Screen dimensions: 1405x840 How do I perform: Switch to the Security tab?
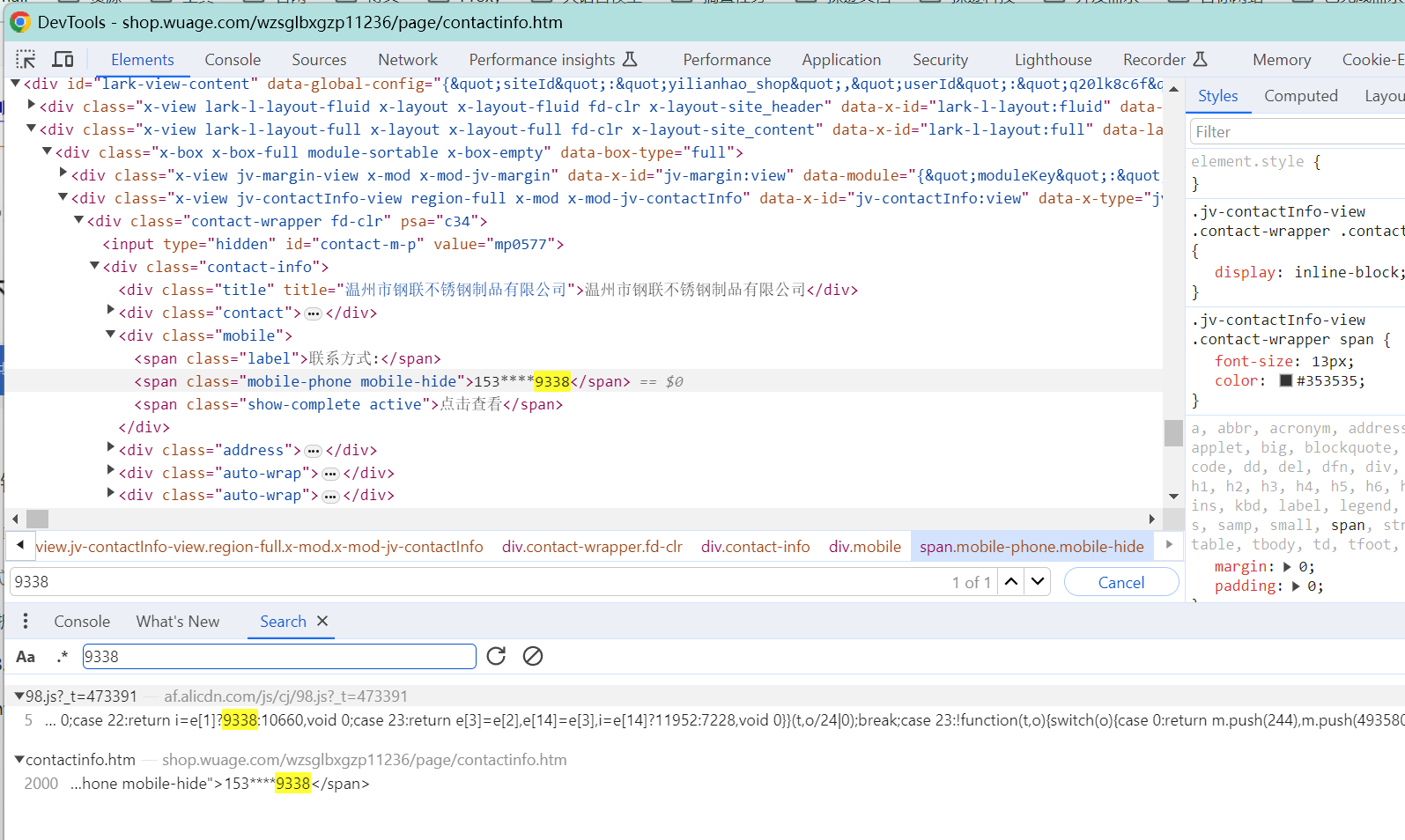tap(940, 60)
